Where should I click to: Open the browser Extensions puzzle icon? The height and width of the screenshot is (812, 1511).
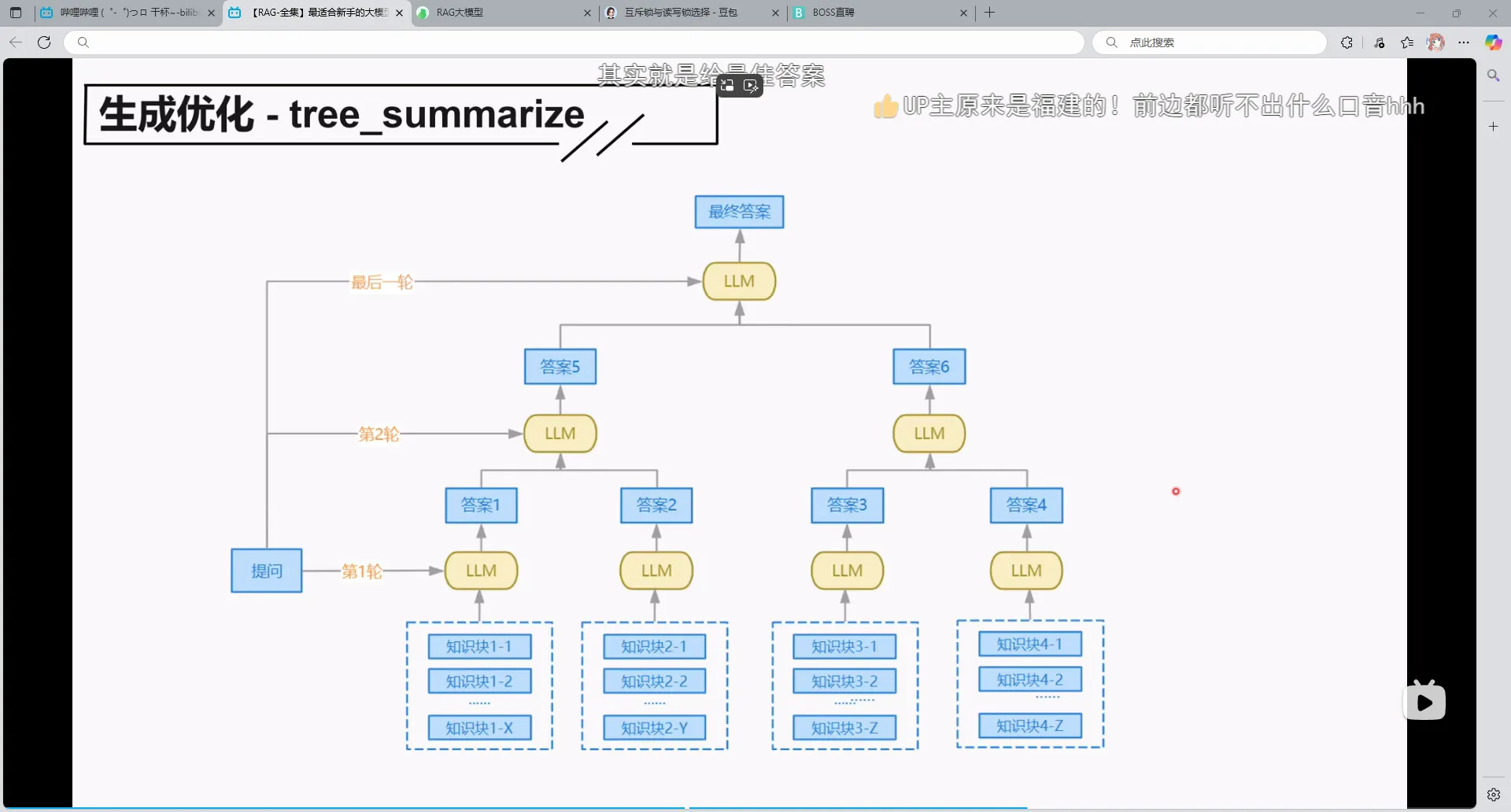point(1347,42)
